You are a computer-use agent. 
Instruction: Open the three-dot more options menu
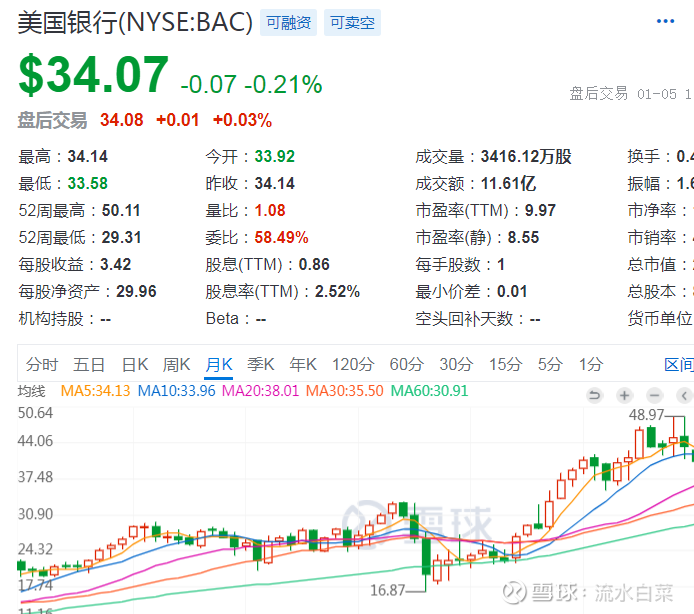pos(665,21)
